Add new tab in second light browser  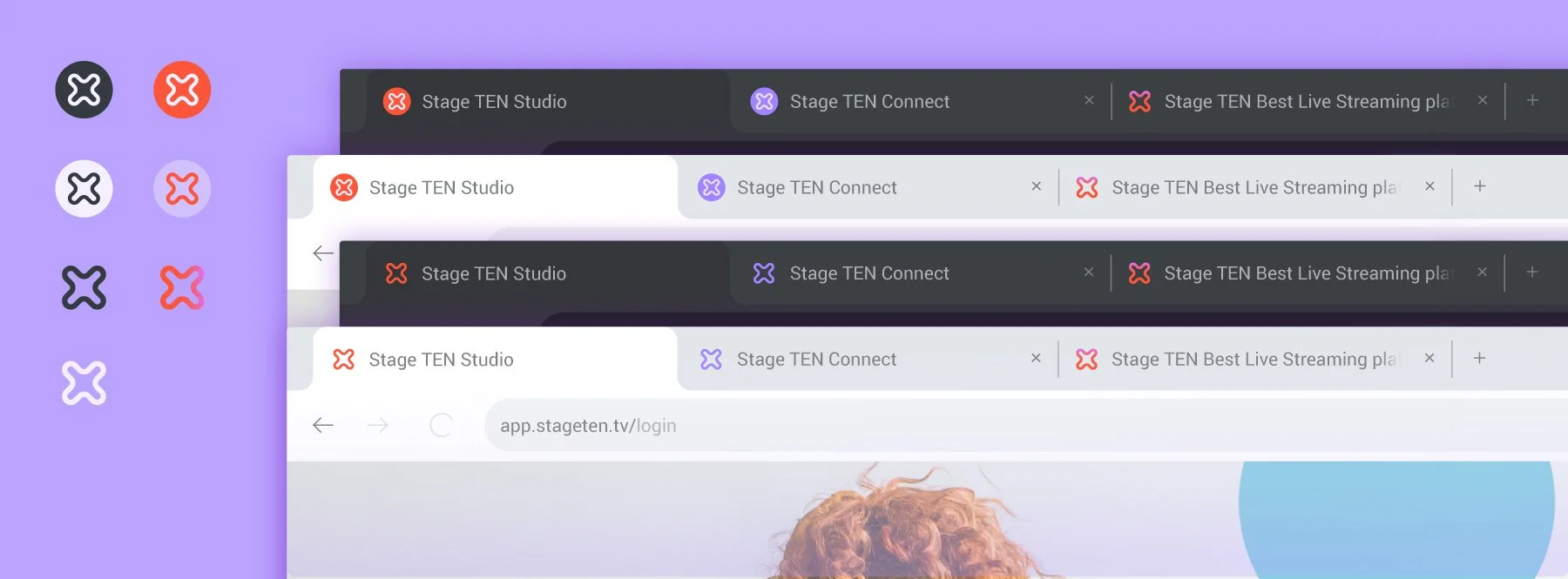pos(1480,186)
